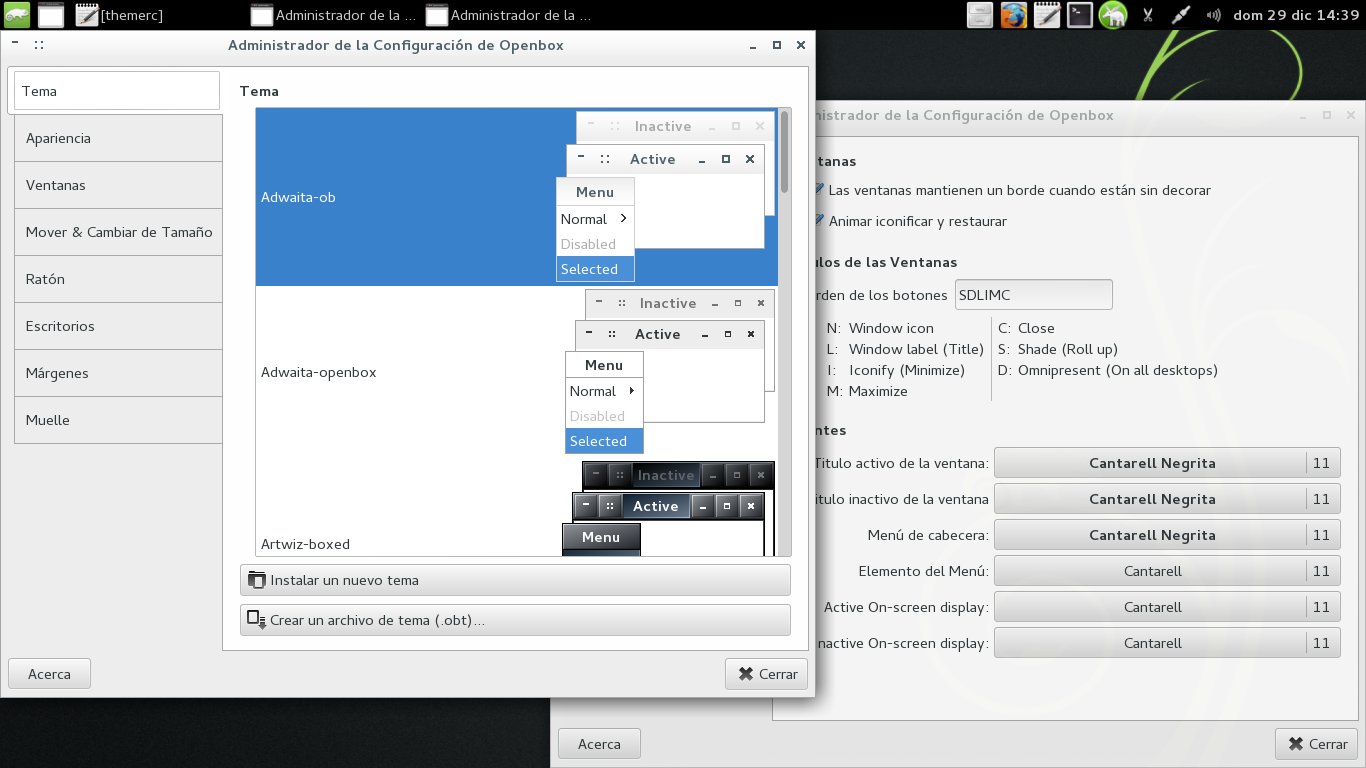Click Crear un archivo de tema (.obt)
The image size is (1366, 768).
[515, 620]
